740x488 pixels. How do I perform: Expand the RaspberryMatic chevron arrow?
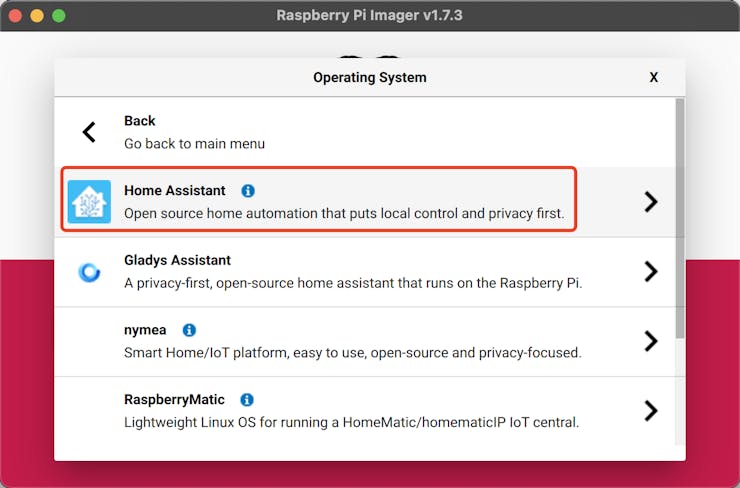click(x=650, y=410)
